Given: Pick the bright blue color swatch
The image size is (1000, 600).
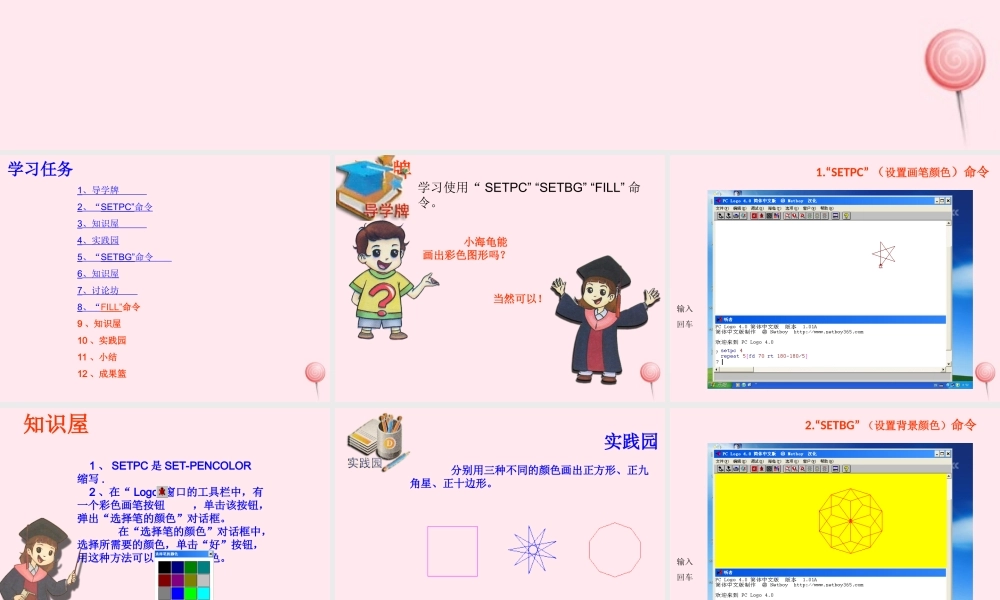Looking at the screenshot, I should pos(177,594).
